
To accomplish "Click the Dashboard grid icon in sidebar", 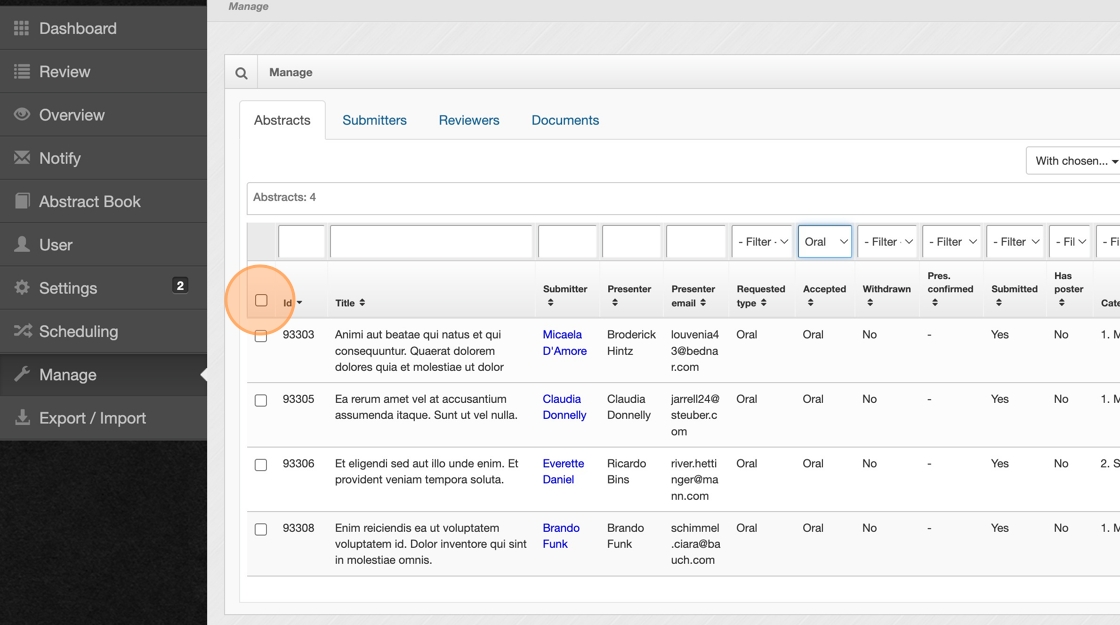I will 21,28.
